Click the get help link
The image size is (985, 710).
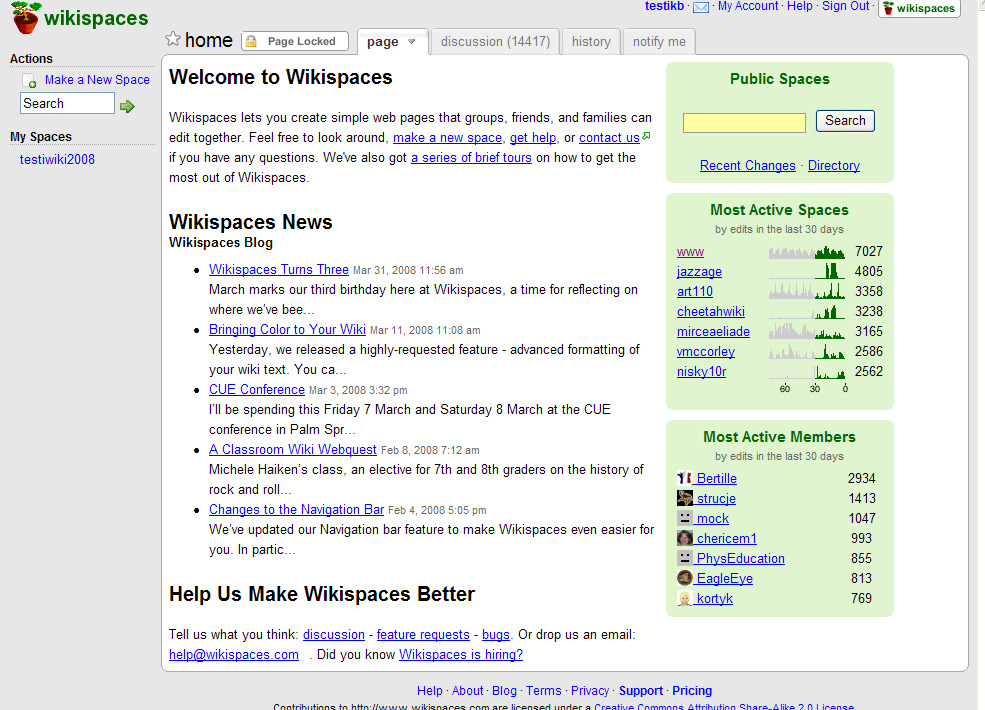coord(533,138)
